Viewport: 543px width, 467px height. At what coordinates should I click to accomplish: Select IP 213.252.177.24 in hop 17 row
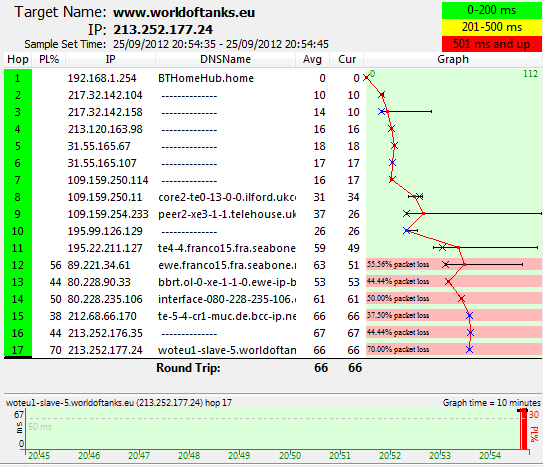[x=105, y=350]
